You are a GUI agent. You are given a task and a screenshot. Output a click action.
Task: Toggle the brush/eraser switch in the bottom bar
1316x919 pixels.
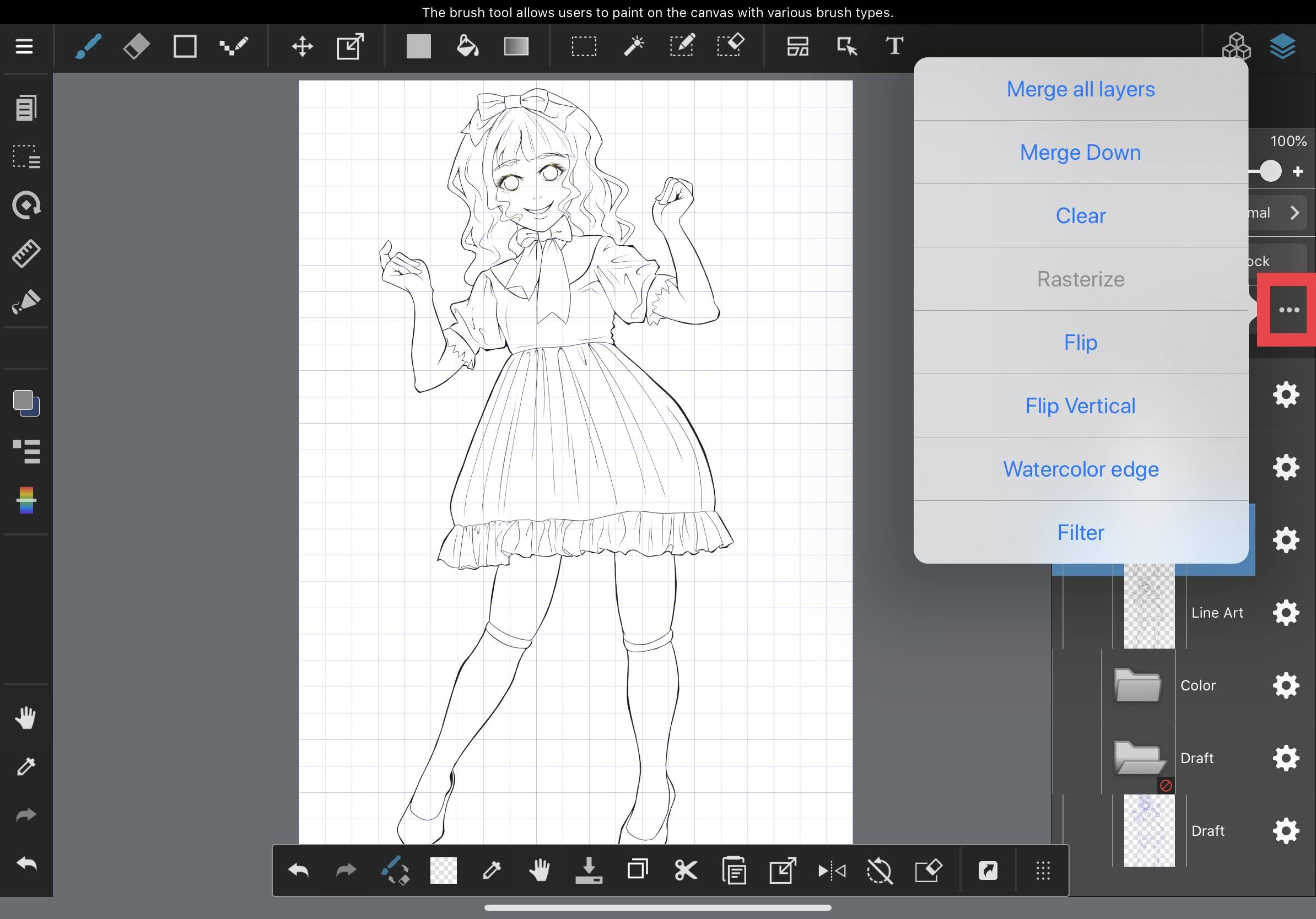(397, 871)
